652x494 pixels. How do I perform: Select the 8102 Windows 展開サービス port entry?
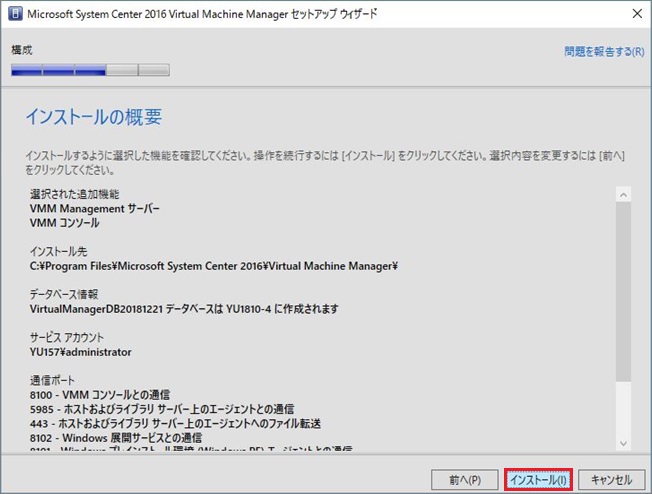point(116,437)
